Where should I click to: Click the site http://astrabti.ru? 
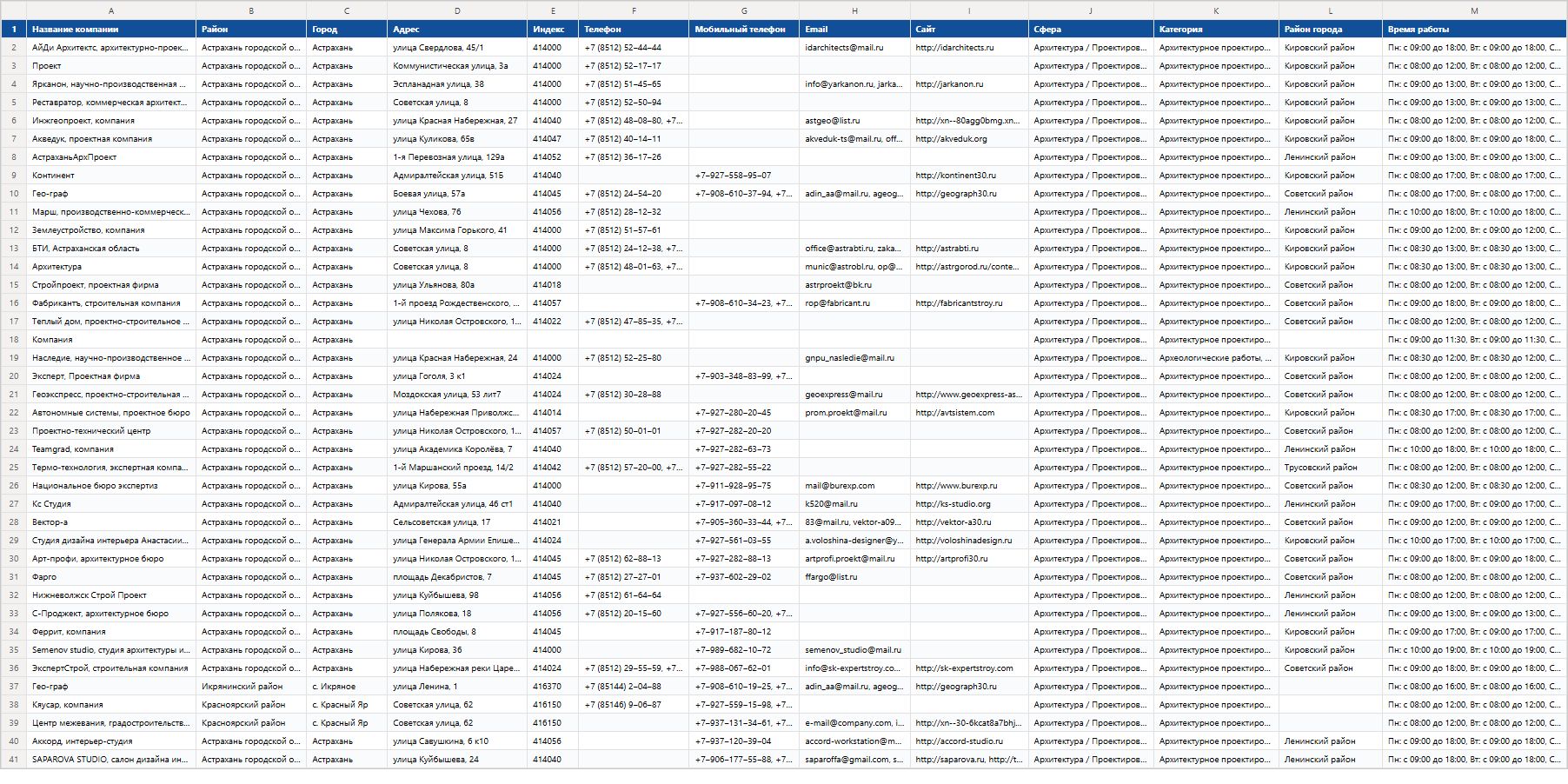(x=969, y=249)
